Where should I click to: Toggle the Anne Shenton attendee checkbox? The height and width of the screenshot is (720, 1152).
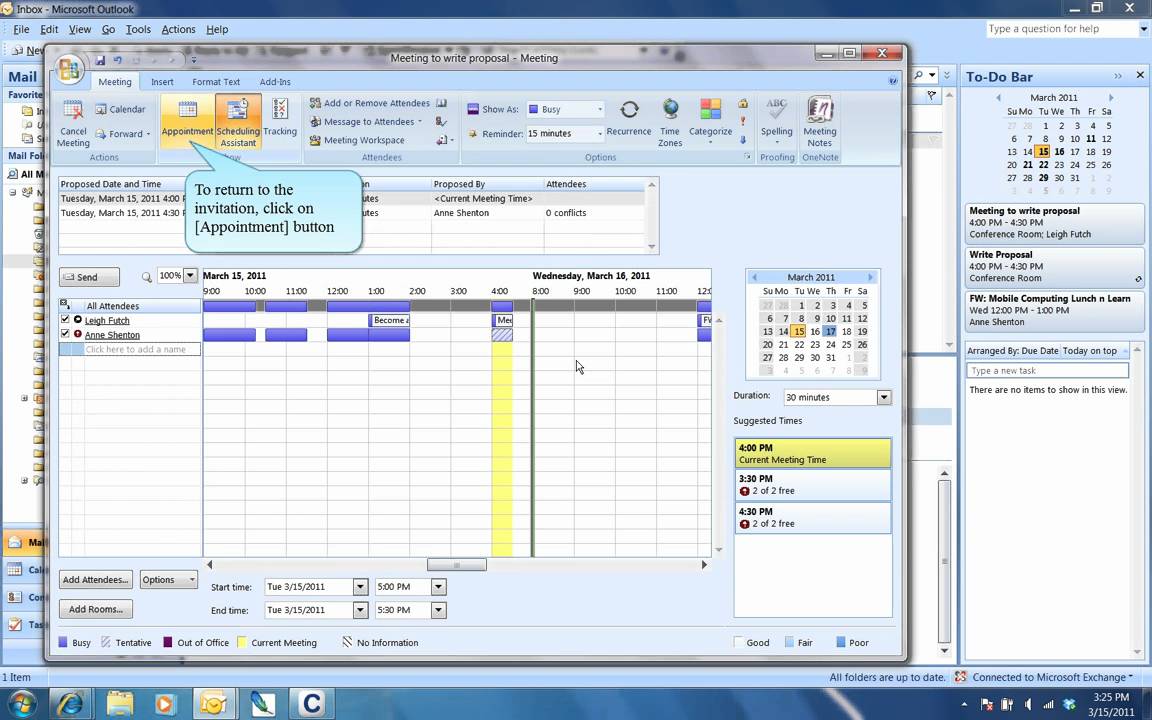coord(65,334)
